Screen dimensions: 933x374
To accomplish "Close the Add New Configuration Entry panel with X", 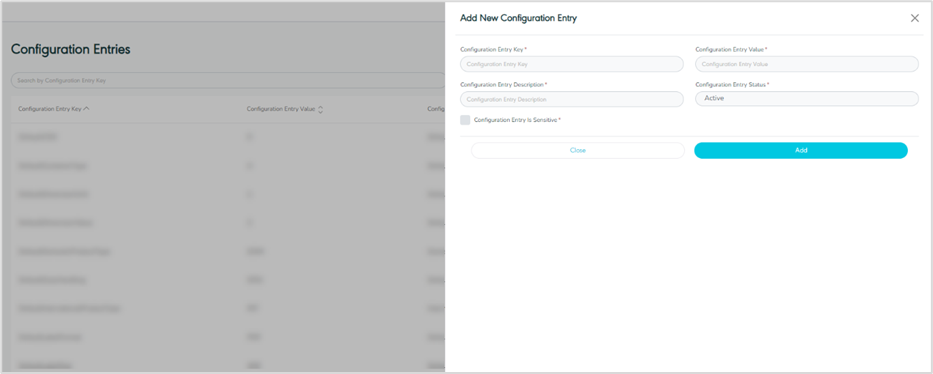I will pyautogui.click(x=915, y=18).
